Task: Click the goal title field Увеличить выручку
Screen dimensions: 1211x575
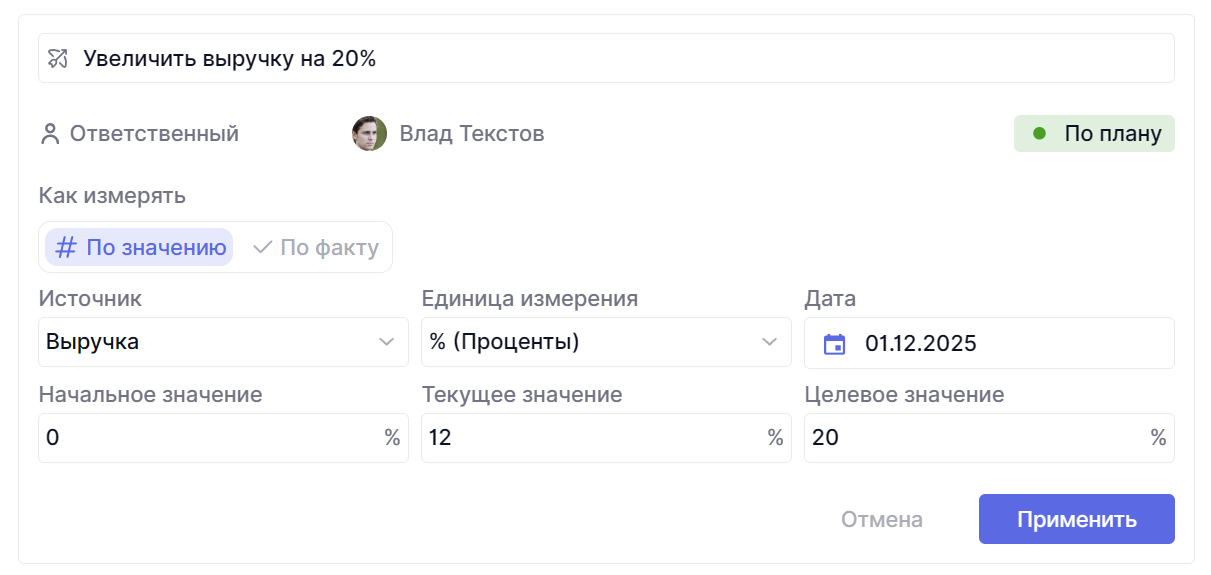Action: click(x=600, y=59)
